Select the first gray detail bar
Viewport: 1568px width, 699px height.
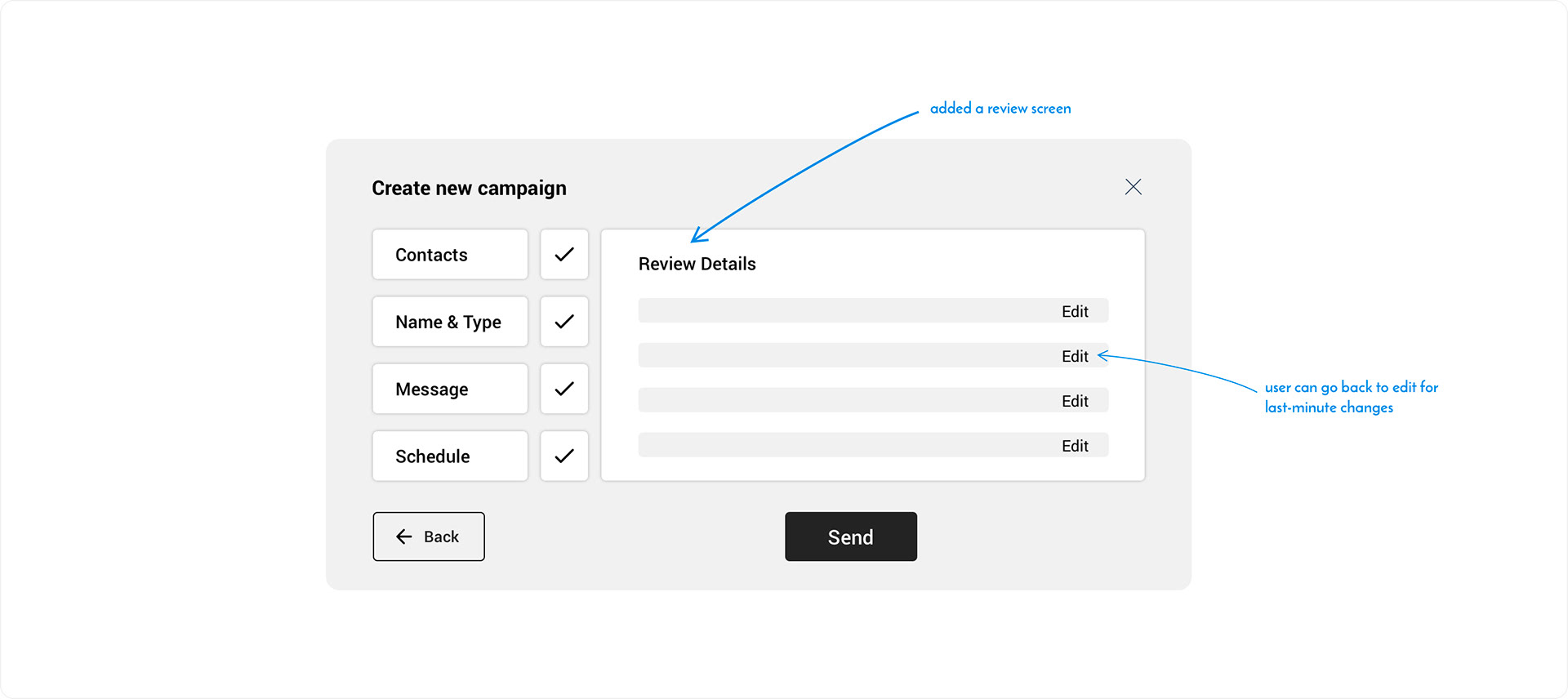click(x=873, y=310)
